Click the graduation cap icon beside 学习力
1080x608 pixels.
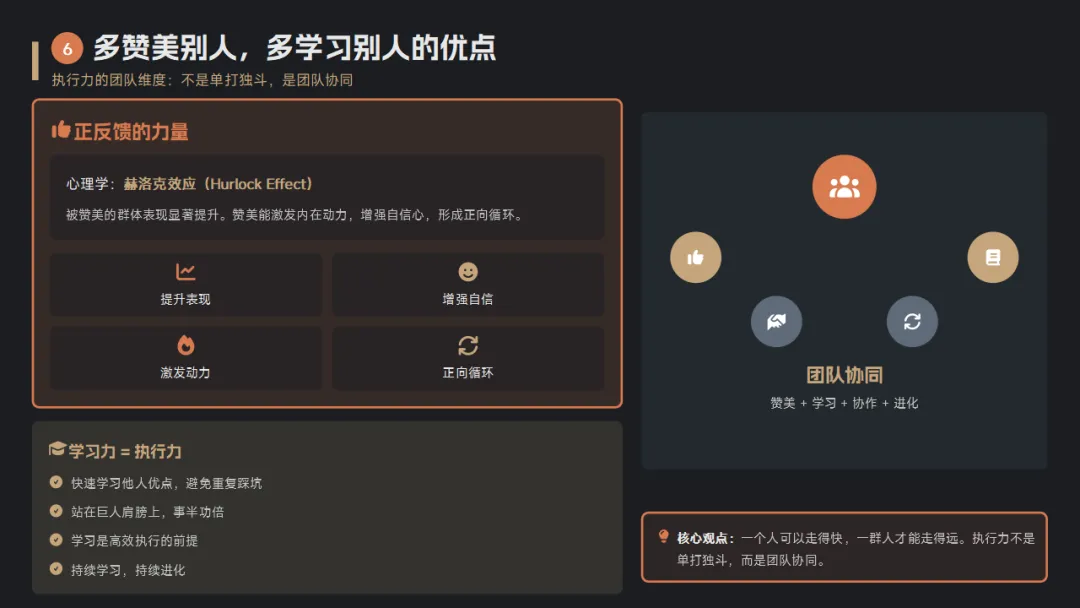[x=57, y=450]
